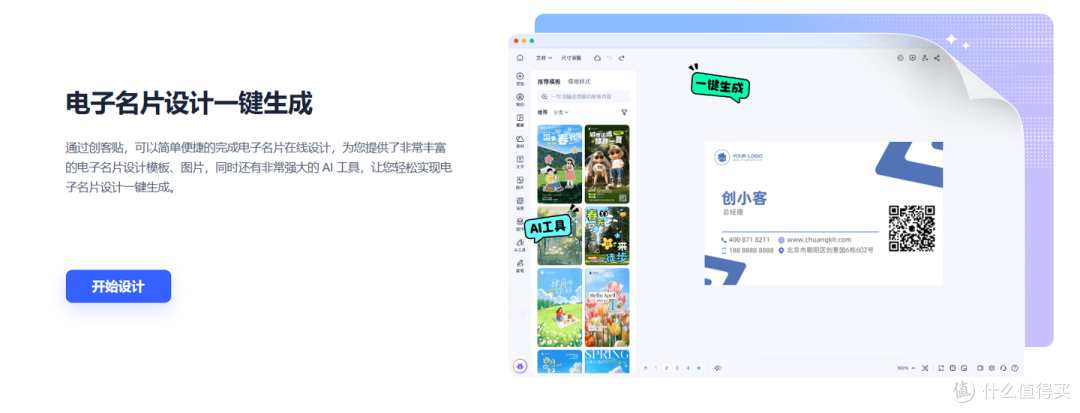The width and height of the screenshot is (1080, 413).
Task: Open the 背景 background sidebar icon
Action: pyautogui.click(x=520, y=203)
